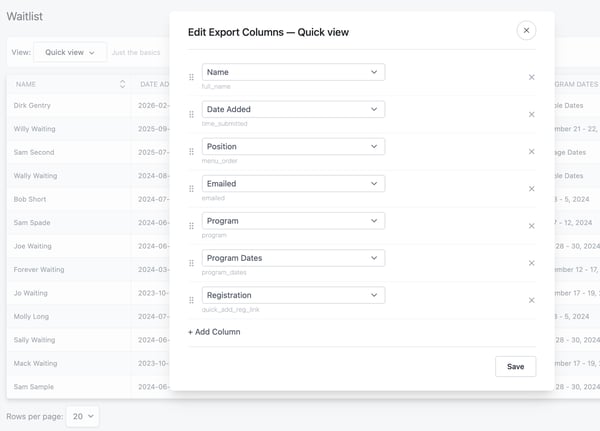Open the Quick view selector dropdown
This screenshot has width=600, height=431.
[70, 52]
